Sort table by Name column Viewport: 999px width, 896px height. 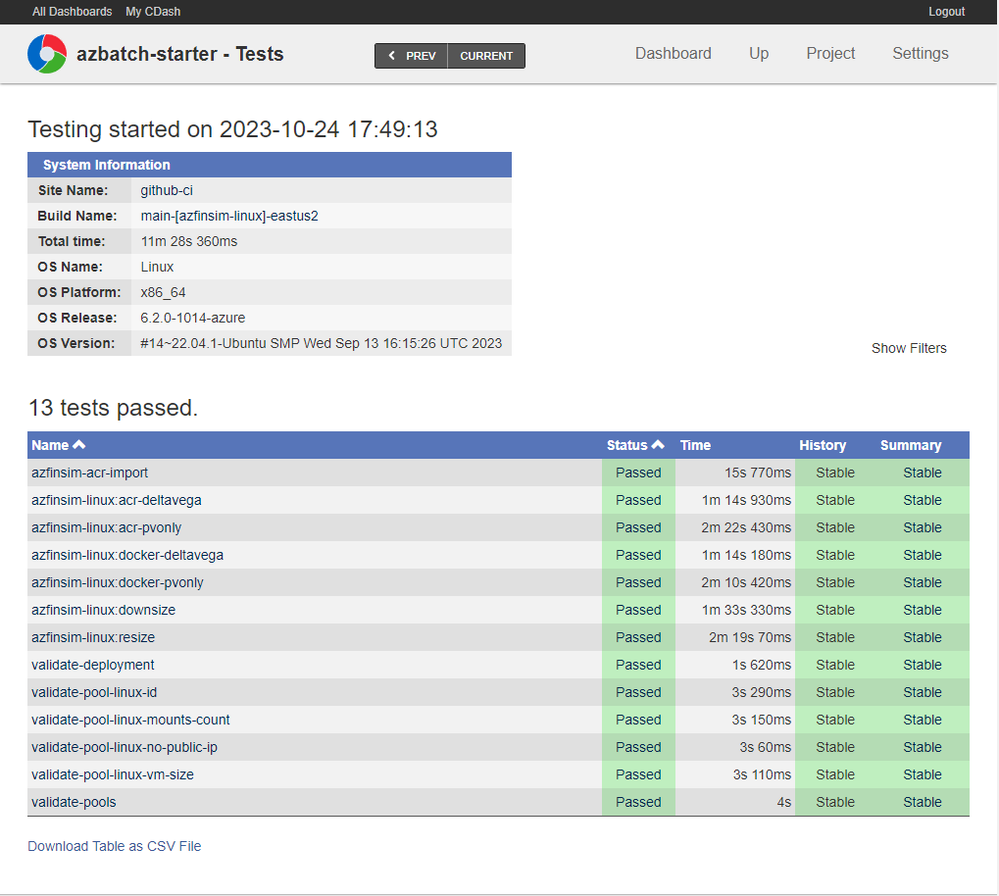pyautogui.click(x=58, y=445)
